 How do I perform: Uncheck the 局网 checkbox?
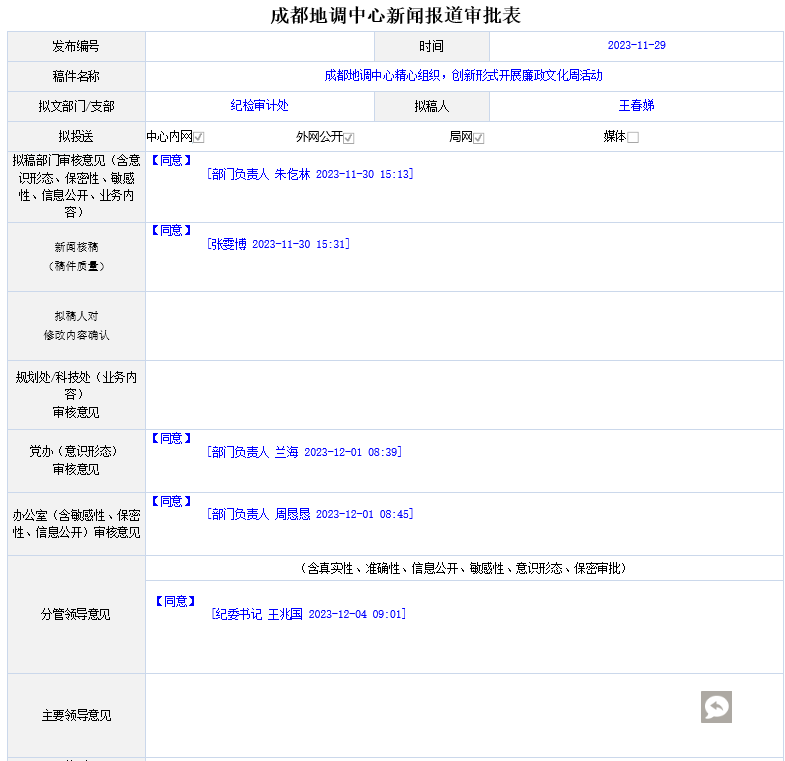pyautogui.click(x=479, y=138)
